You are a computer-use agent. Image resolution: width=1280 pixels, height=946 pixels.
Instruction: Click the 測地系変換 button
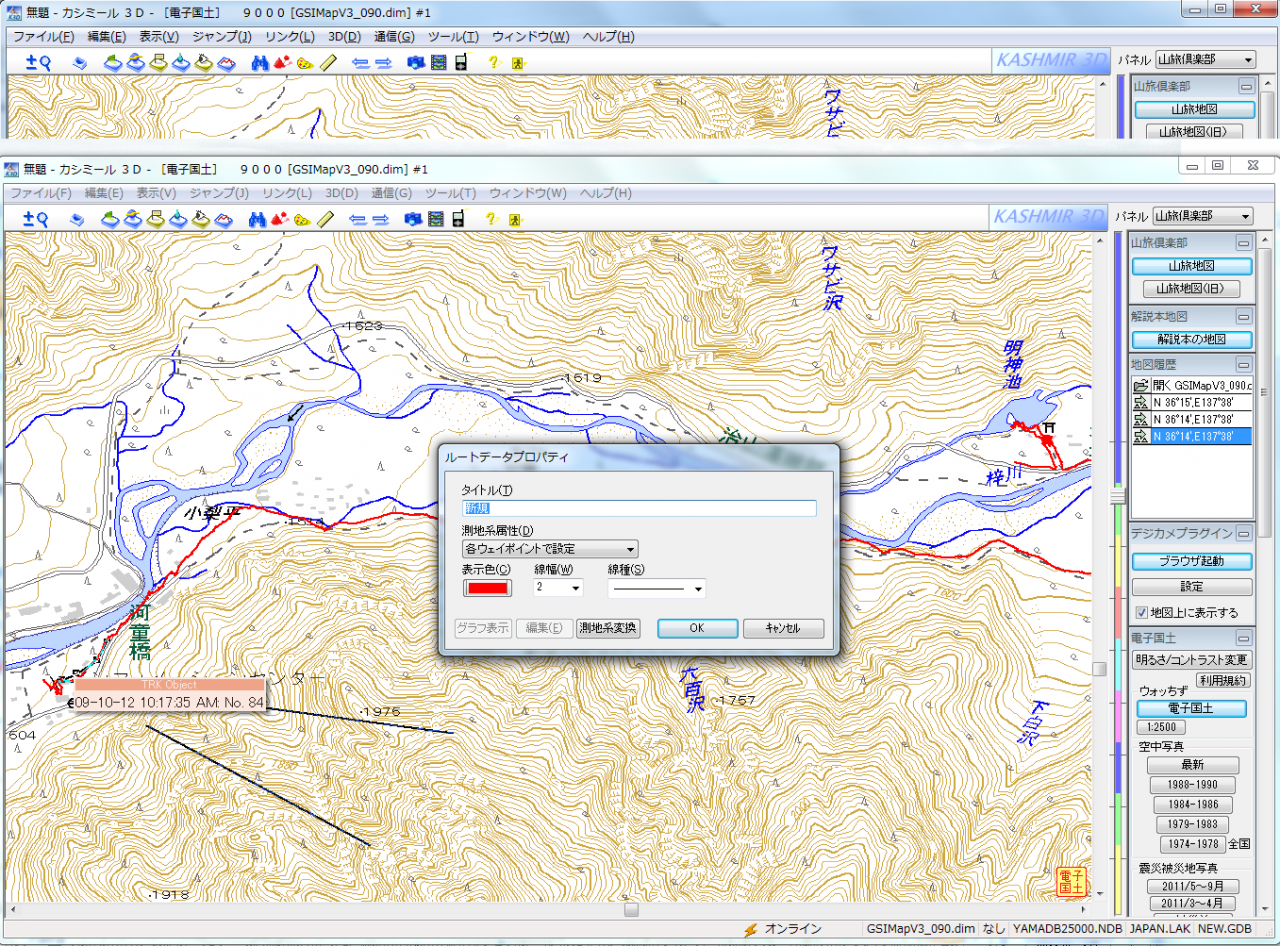click(x=608, y=628)
